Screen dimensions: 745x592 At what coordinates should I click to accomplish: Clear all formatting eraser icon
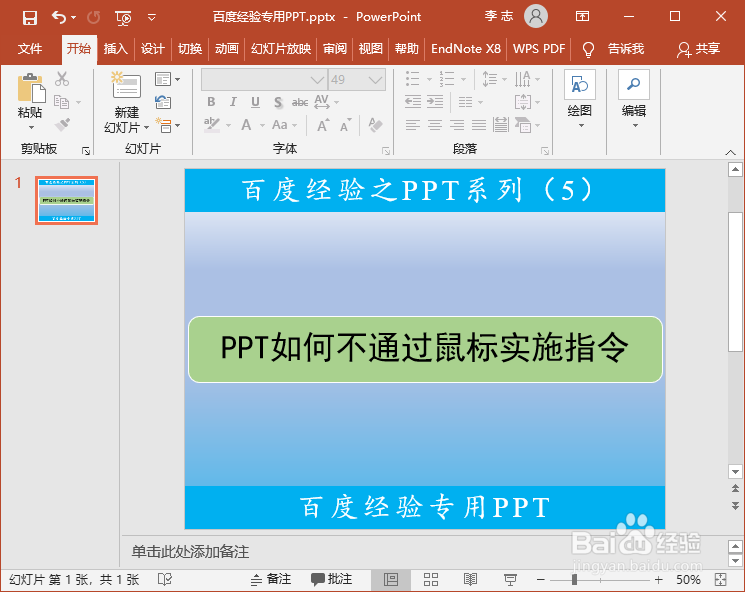click(x=375, y=125)
